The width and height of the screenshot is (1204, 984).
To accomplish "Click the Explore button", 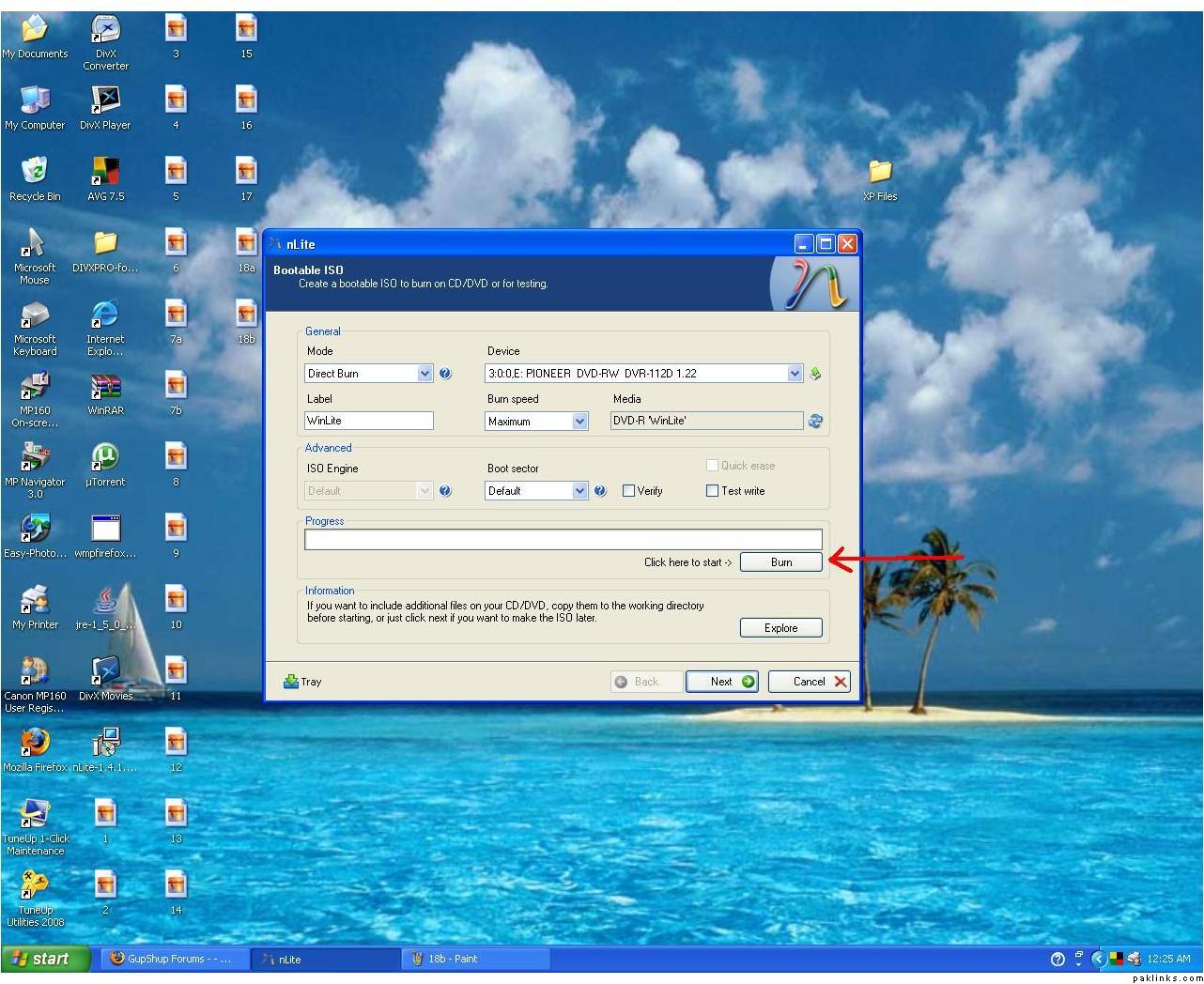I will (780, 628).
